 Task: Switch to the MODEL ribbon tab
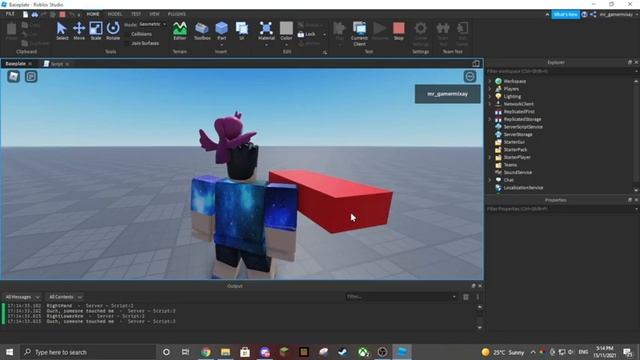(x=115, y=14)
